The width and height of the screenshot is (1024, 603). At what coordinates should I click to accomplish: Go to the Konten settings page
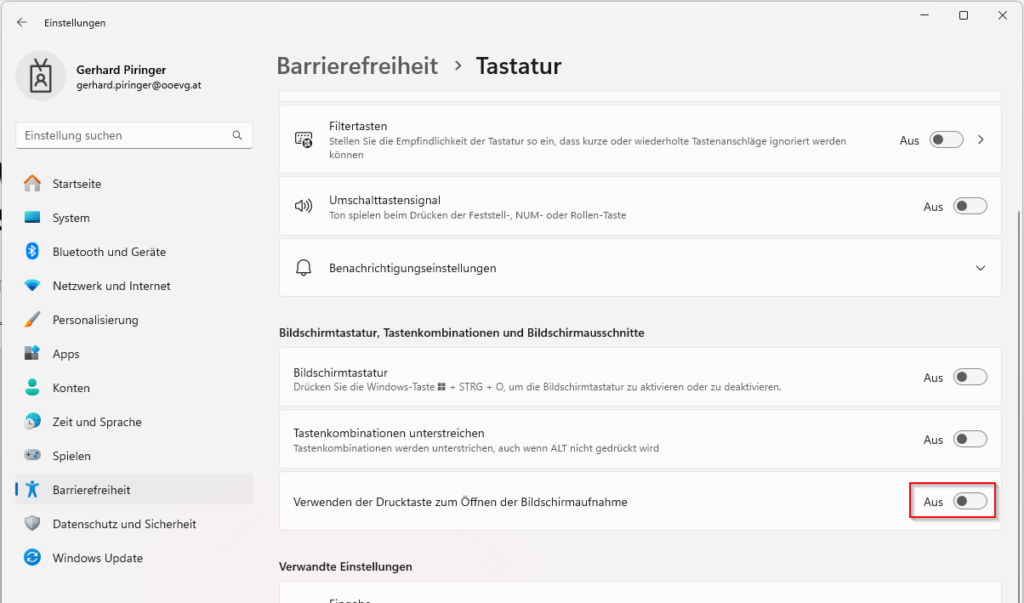tap(71, 388)
